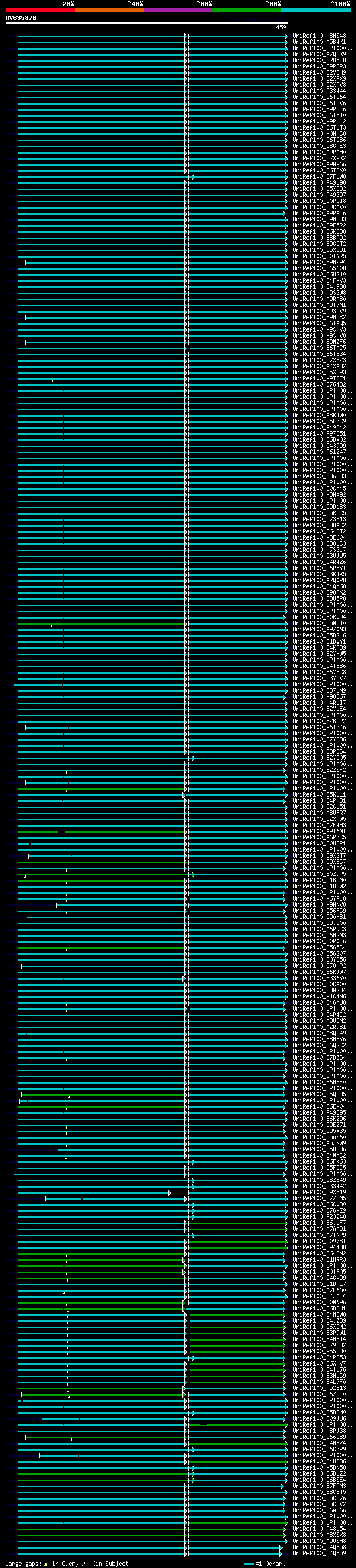Click the green ~80% identity legend bar
This screenshot has height=1568, width=356.
point(247,10)
